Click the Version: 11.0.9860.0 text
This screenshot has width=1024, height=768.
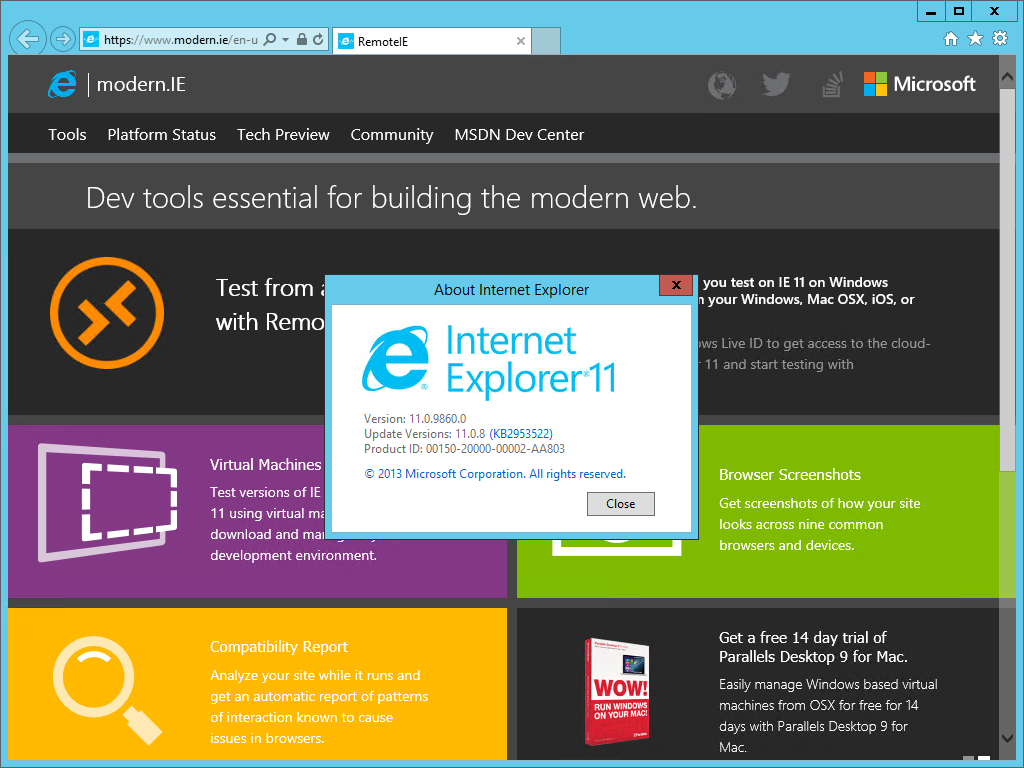[415, 419]
